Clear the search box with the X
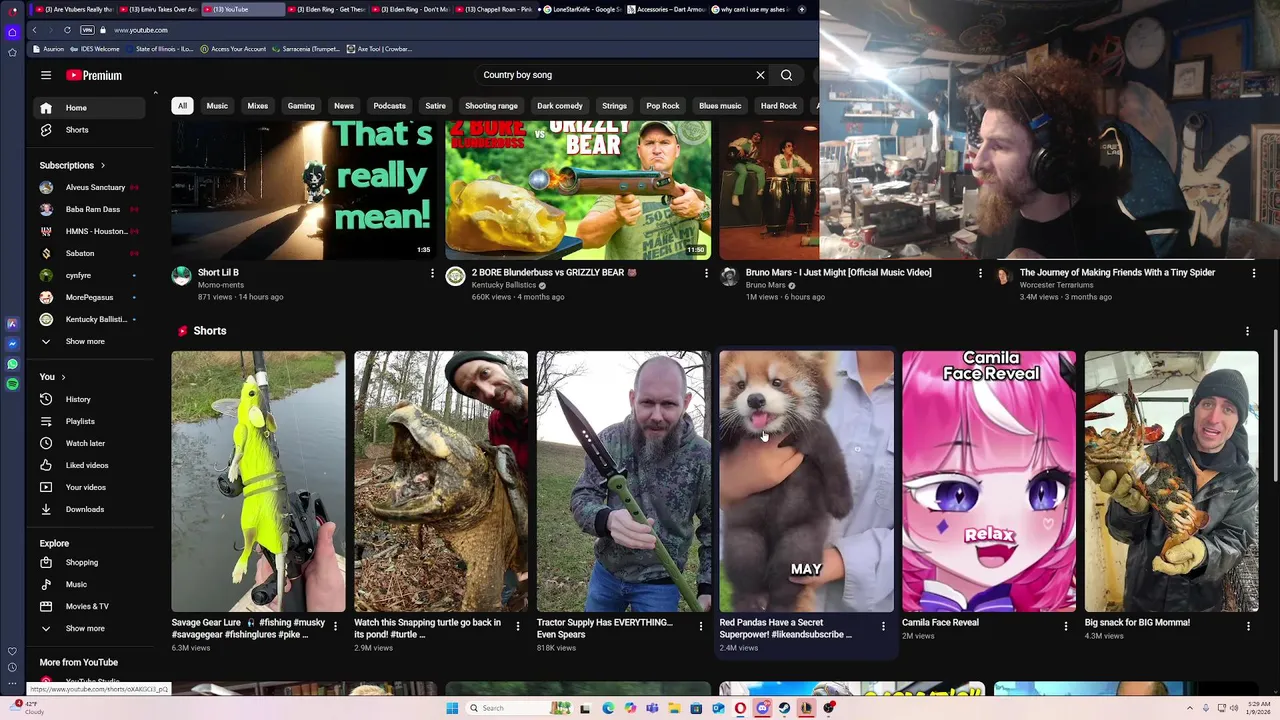 pos(760,75)
